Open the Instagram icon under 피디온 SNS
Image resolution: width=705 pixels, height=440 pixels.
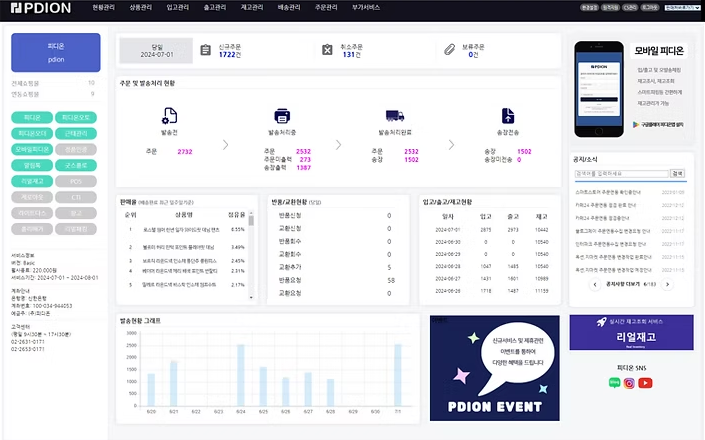629,383
